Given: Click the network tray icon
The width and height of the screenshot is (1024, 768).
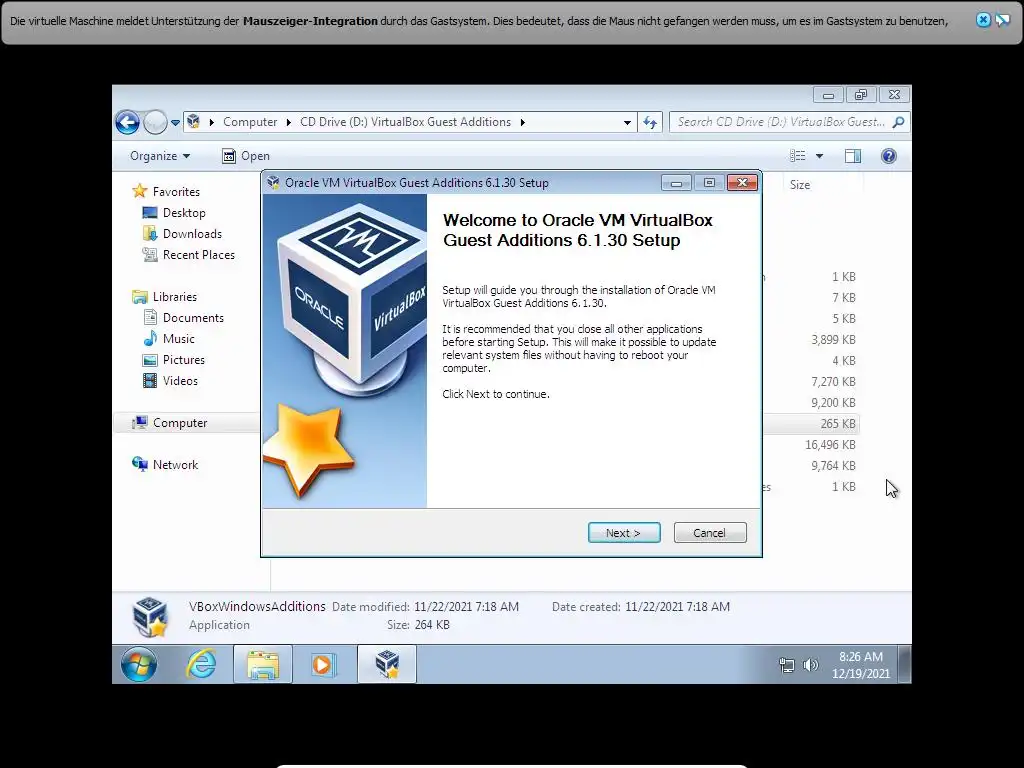Looking at the screenshot, I should click(787, 665).
